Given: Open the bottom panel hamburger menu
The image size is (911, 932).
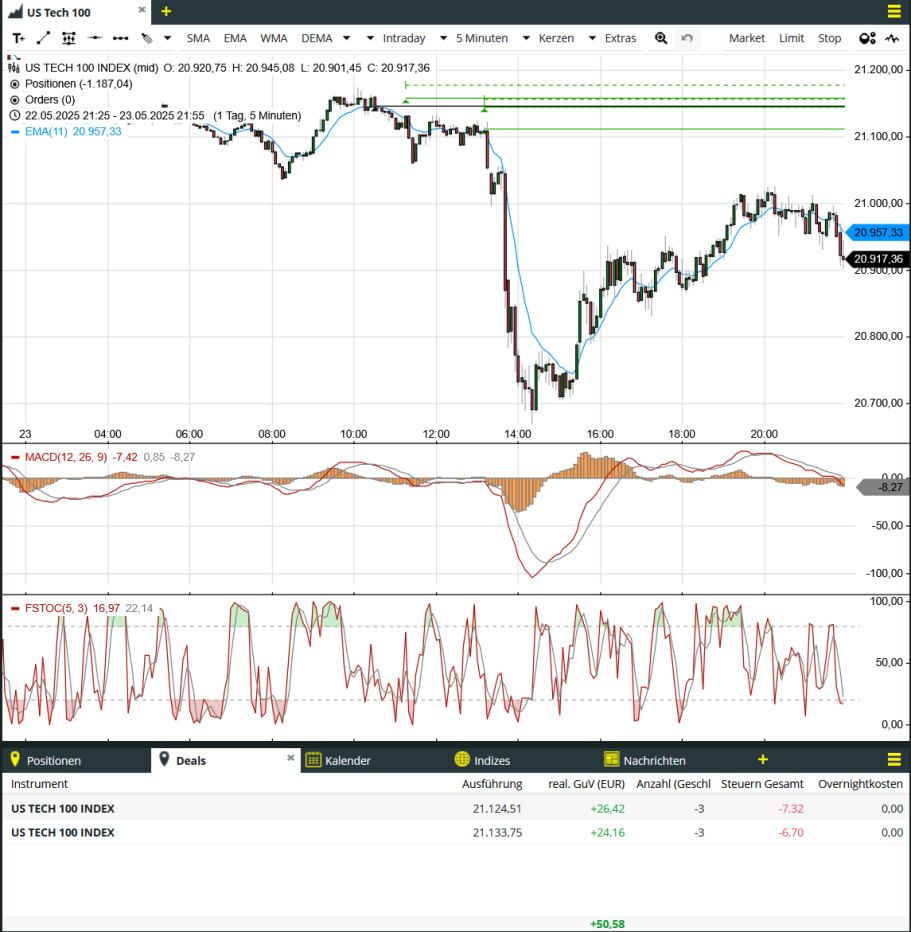Looking at the screenshot, I should pos(894,760).
